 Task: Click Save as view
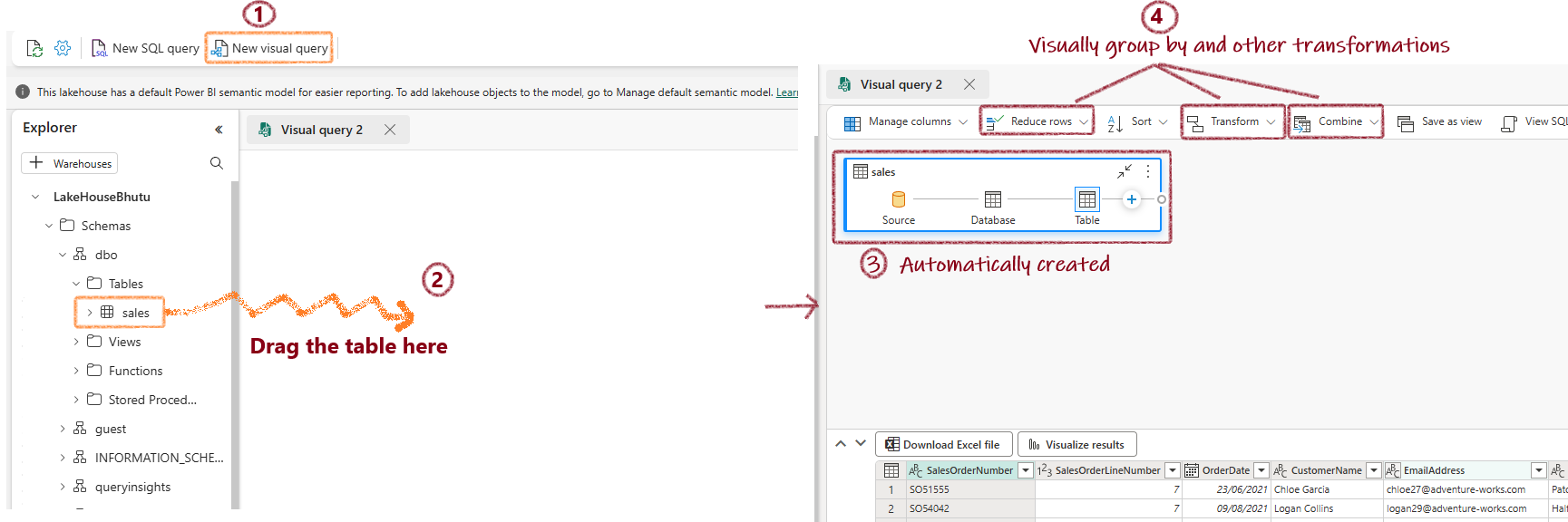[x=1440, y=121]
